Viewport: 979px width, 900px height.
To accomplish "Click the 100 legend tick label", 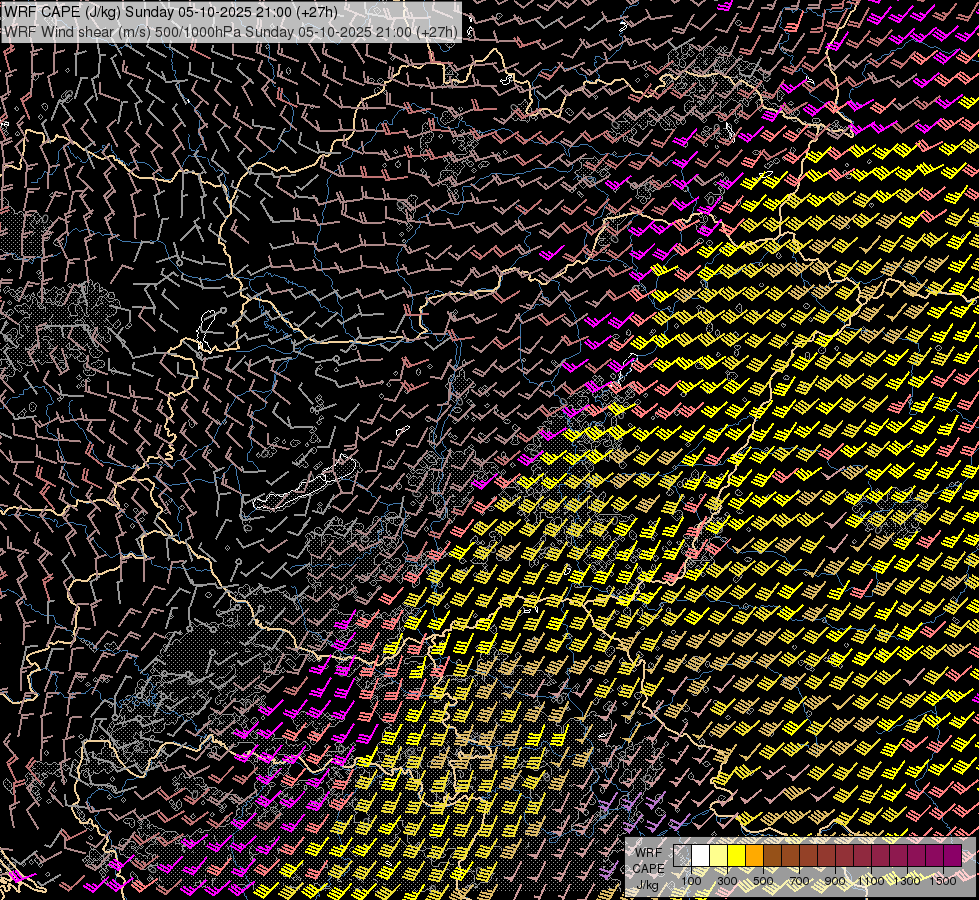I will point(692,881).
